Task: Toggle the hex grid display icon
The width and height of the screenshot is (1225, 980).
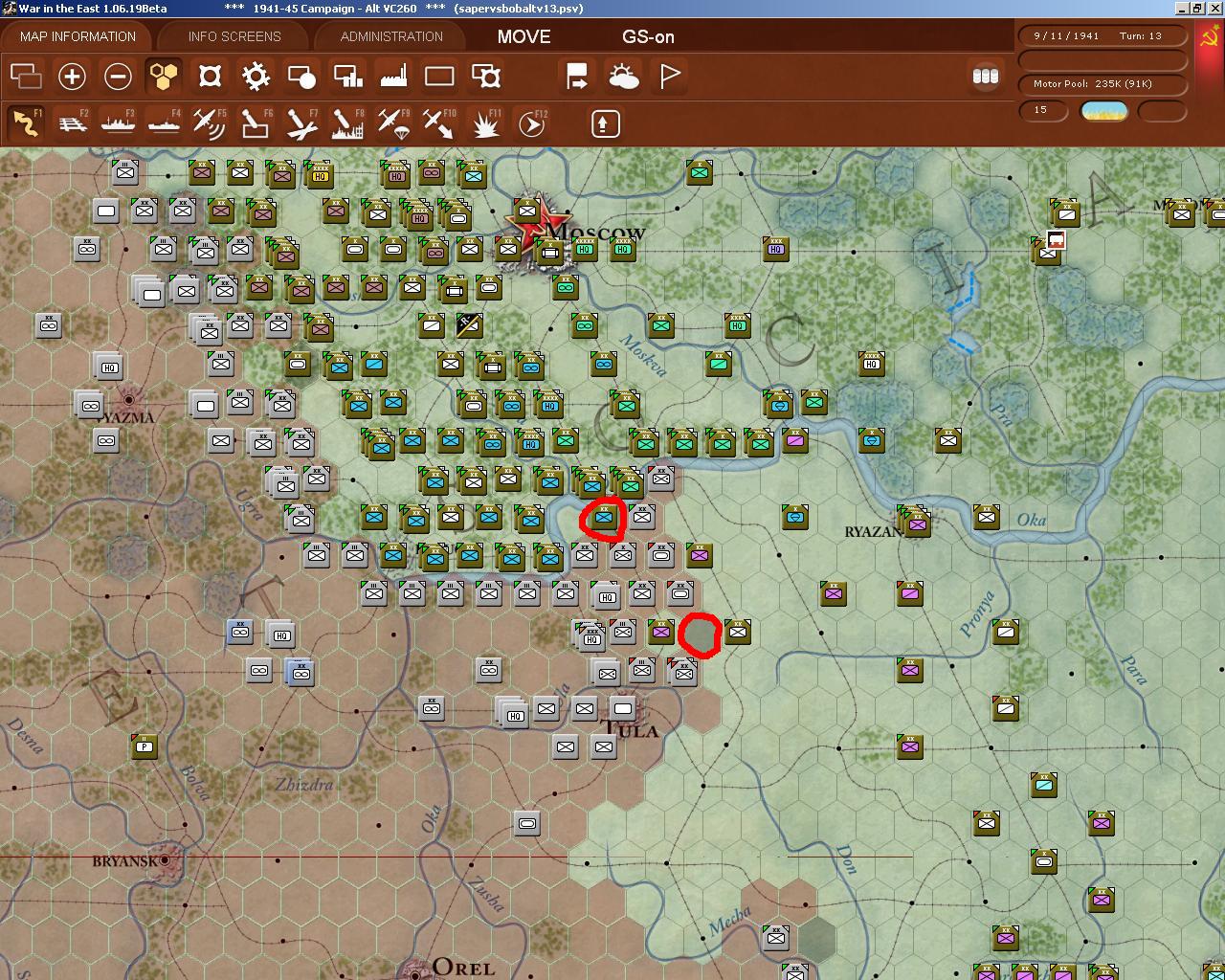Action: pos(164,76)
